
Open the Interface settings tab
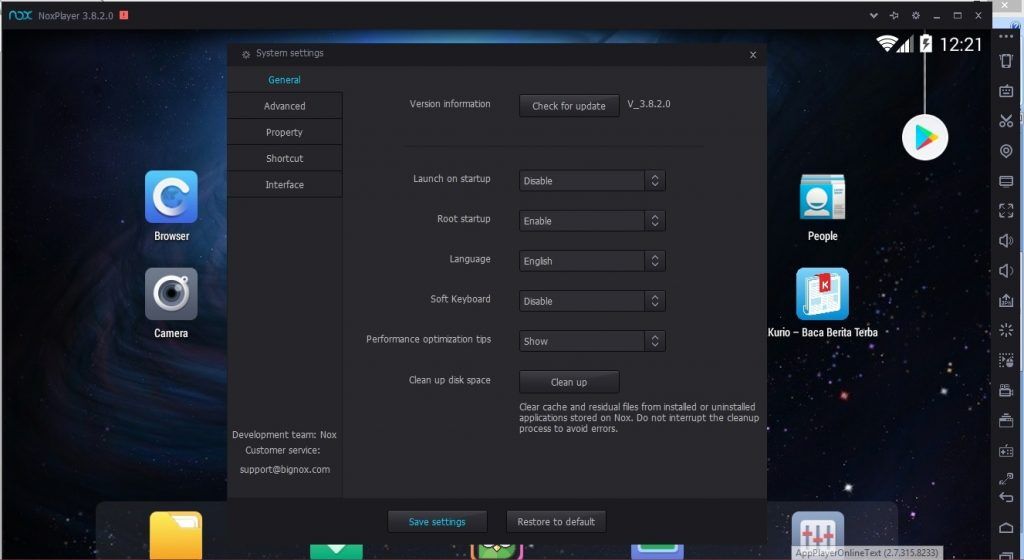coord(284,185)
